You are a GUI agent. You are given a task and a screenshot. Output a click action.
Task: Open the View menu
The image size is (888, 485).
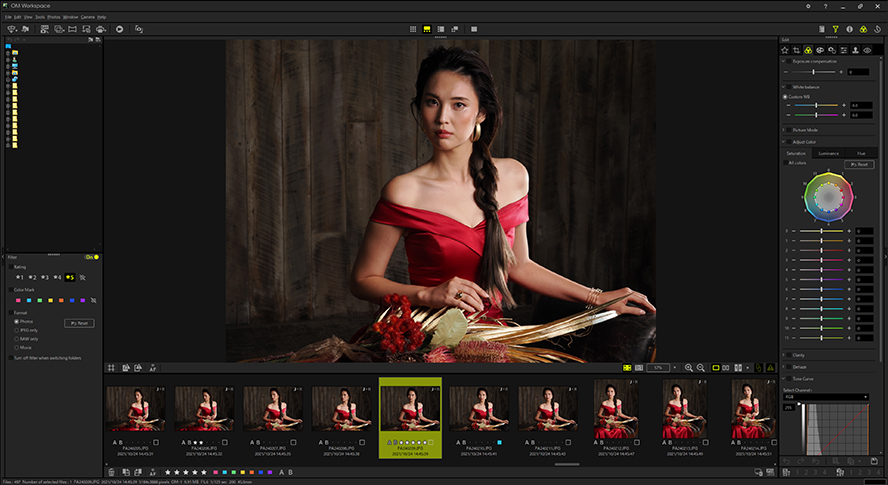point(28,17)
